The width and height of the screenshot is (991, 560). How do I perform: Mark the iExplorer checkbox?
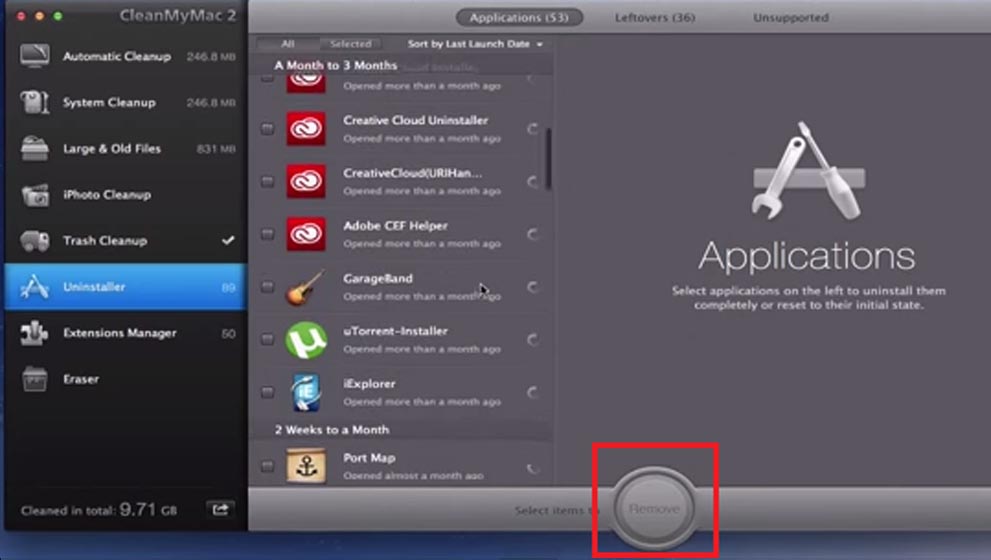click(267, 393)
